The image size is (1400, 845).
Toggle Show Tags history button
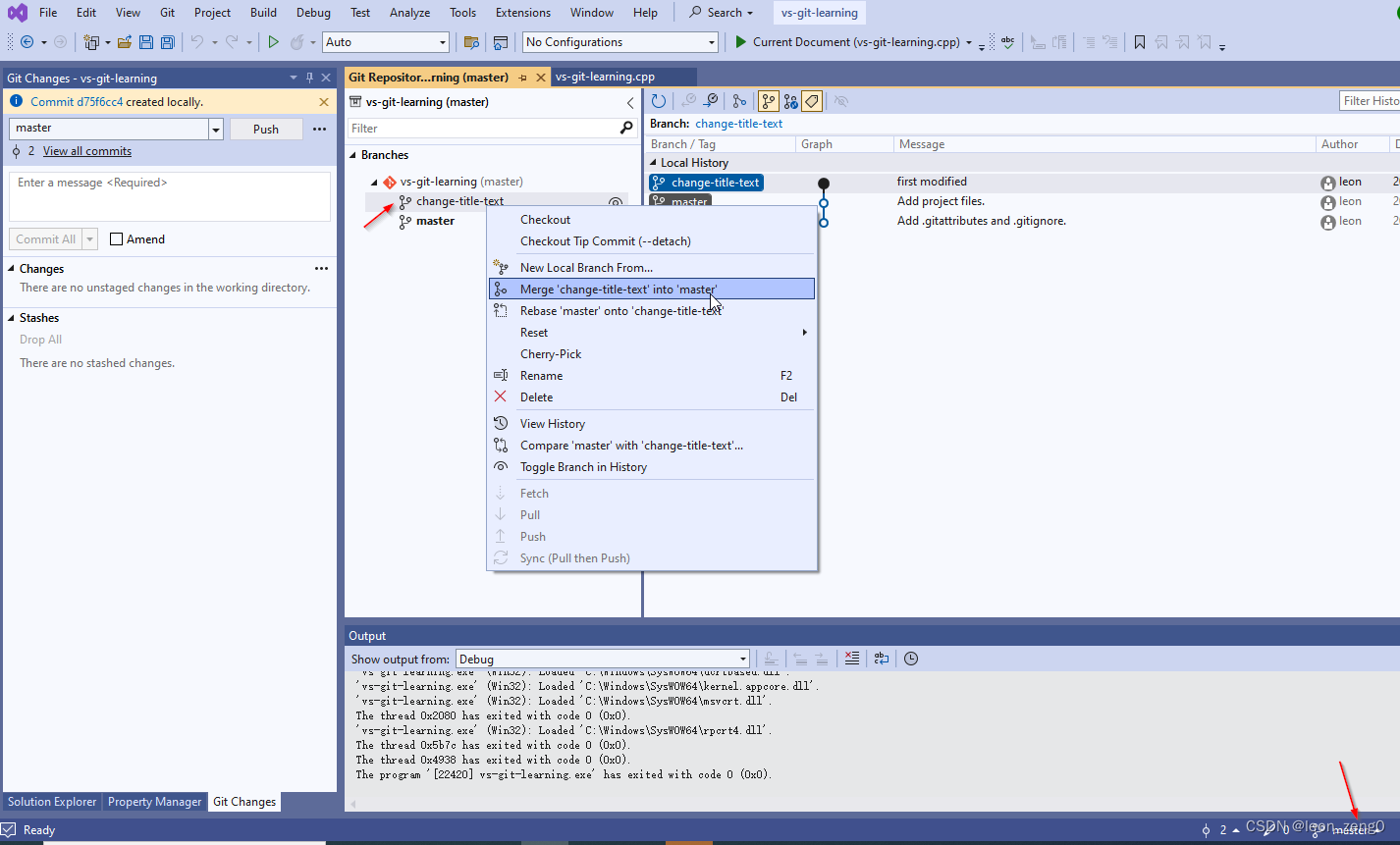pos(812,101)
